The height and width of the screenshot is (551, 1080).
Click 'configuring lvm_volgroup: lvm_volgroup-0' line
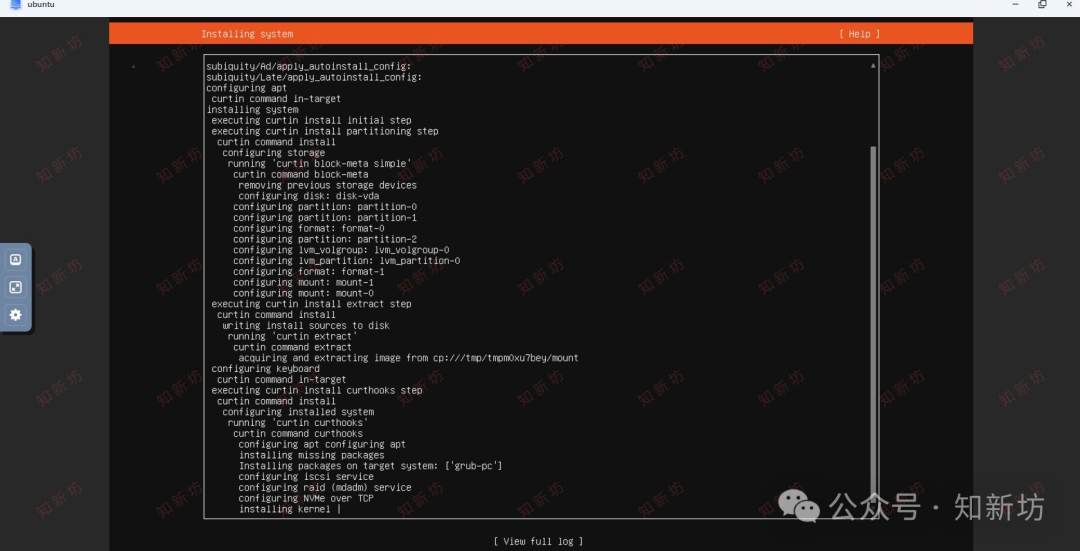click(341, 250)
